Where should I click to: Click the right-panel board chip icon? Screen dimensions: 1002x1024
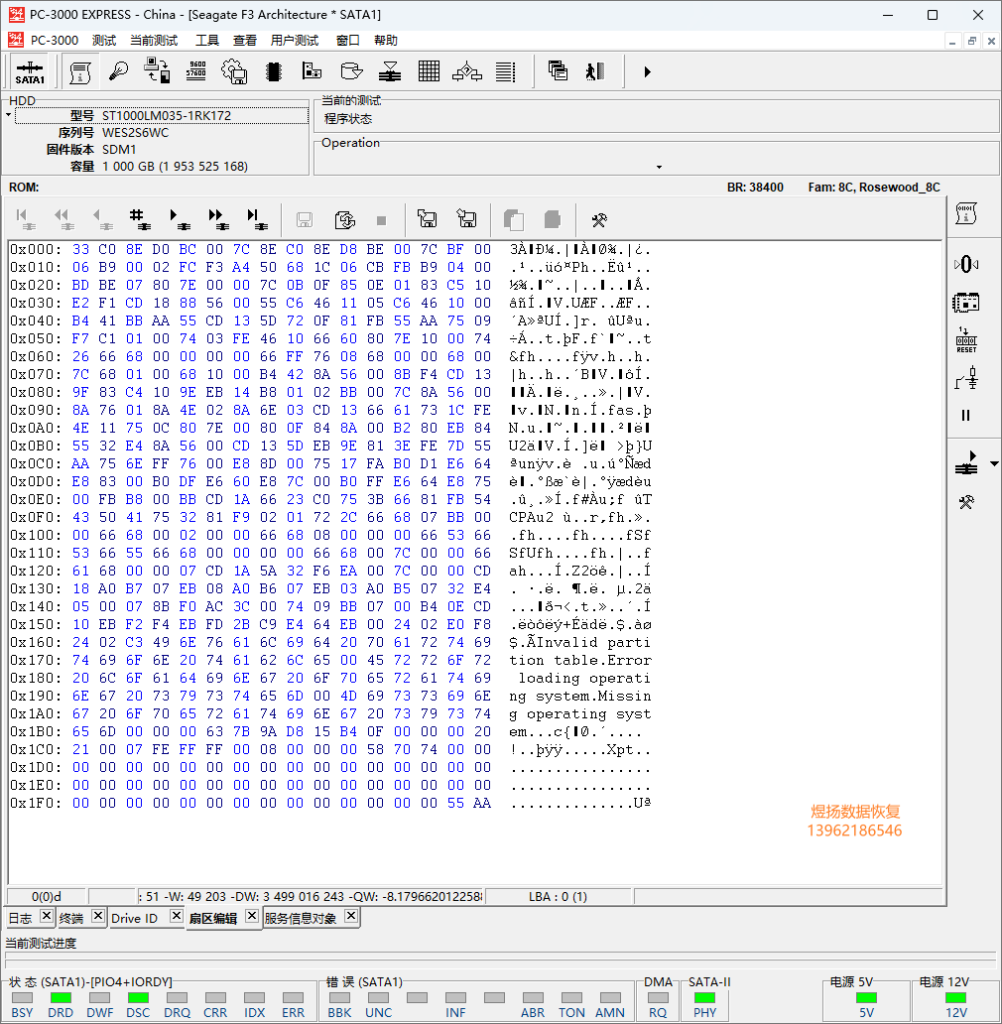click(966, 302)
